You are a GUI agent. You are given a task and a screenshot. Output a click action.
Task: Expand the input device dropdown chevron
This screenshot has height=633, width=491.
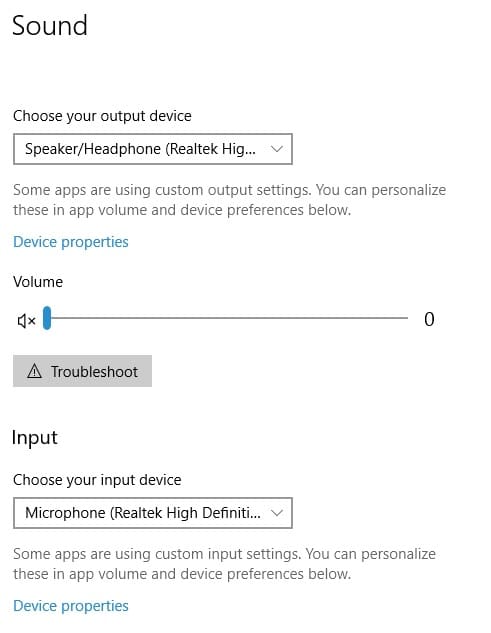277,513
